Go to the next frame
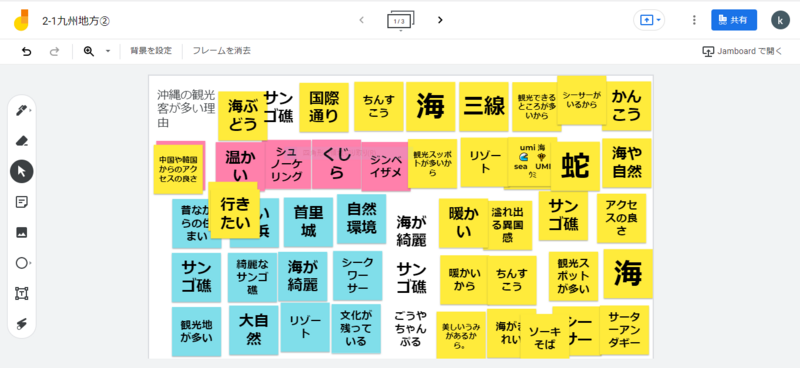This screenshot has height=368, width=800. coord(440,20)
